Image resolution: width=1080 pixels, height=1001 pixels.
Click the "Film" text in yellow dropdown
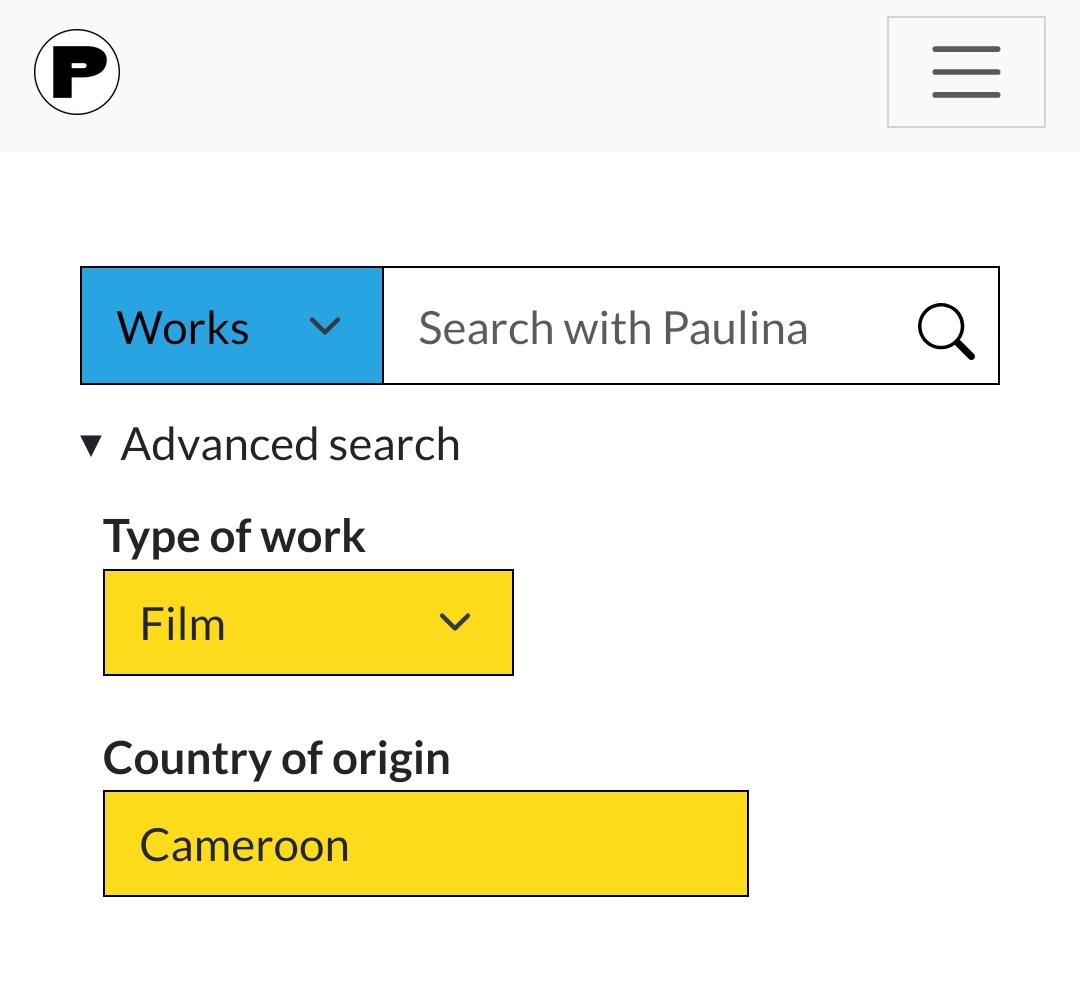click(183, 624)
